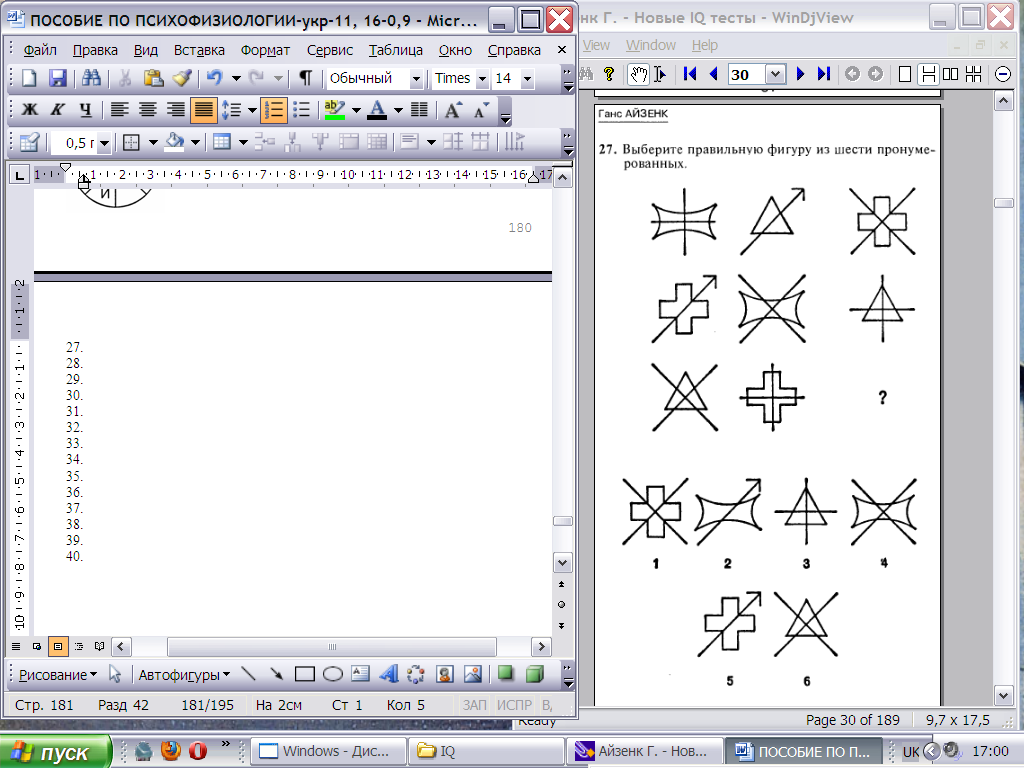Toggle justified alignment button
The height and width of the screenshot is (768, 1024).
tap(203, 110)
